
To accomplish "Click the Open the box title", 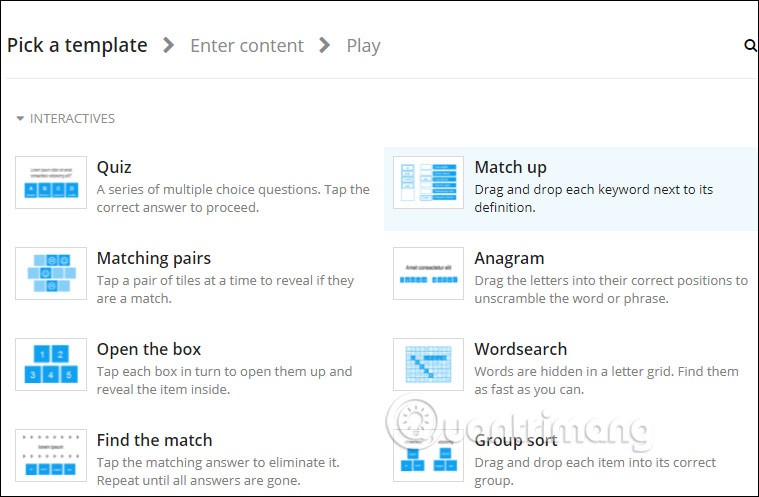I will pyautogui.click(x=149, y=349).
